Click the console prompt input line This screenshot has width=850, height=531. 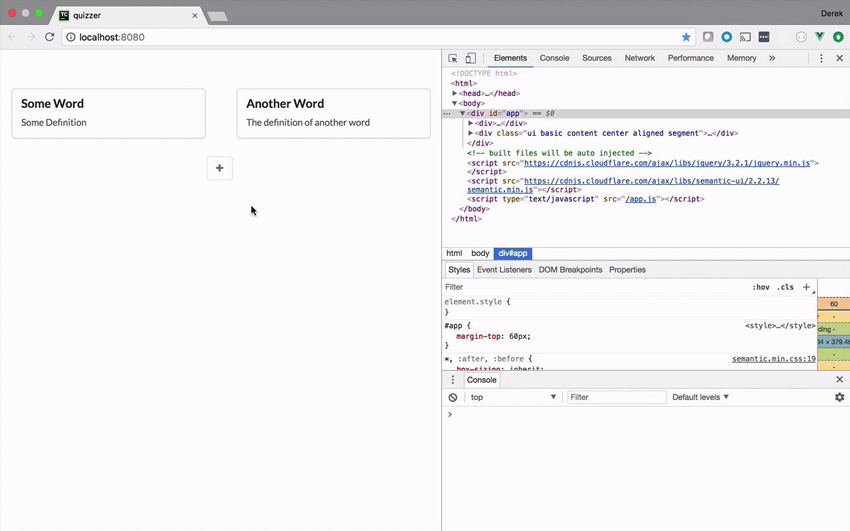(648, 415)
